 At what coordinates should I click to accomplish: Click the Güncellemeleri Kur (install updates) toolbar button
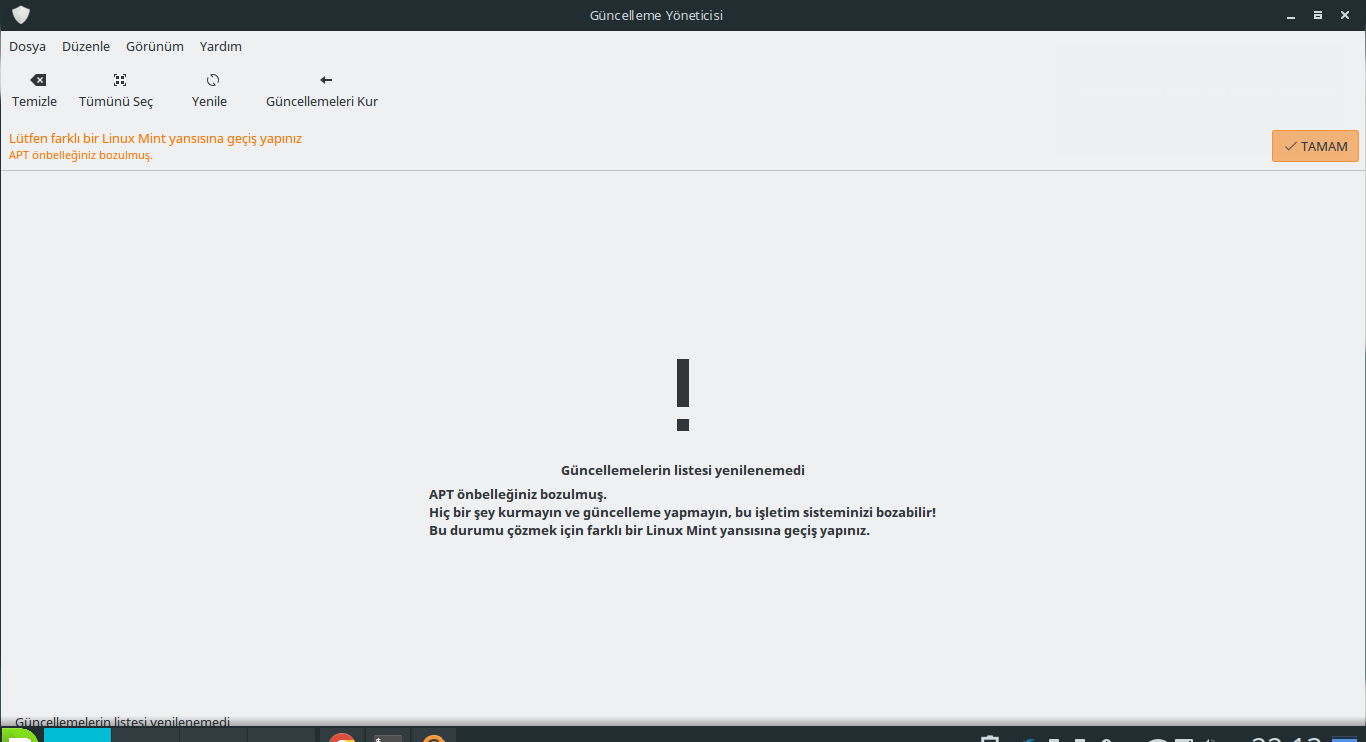tap(322, 90)
